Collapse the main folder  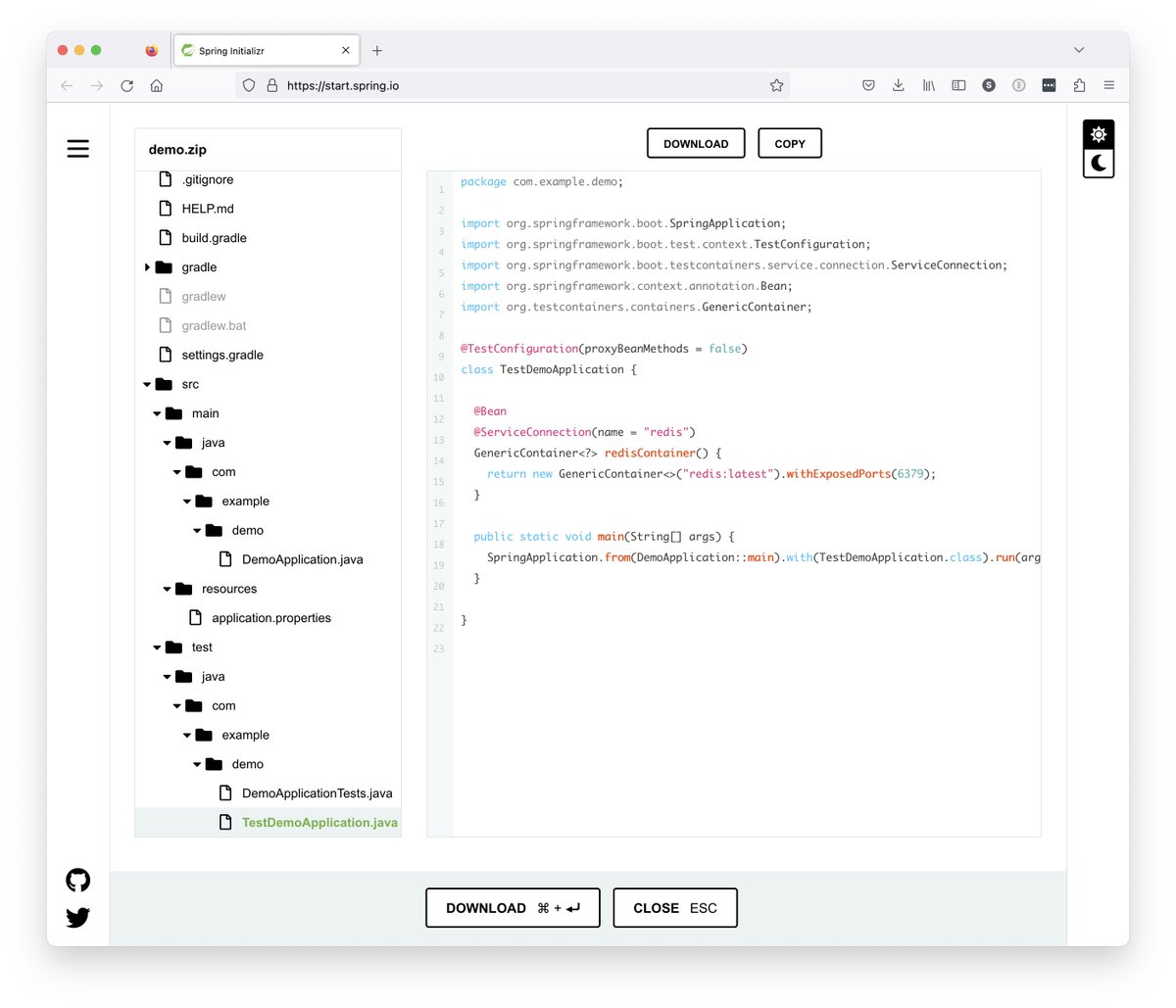[157, 414]
